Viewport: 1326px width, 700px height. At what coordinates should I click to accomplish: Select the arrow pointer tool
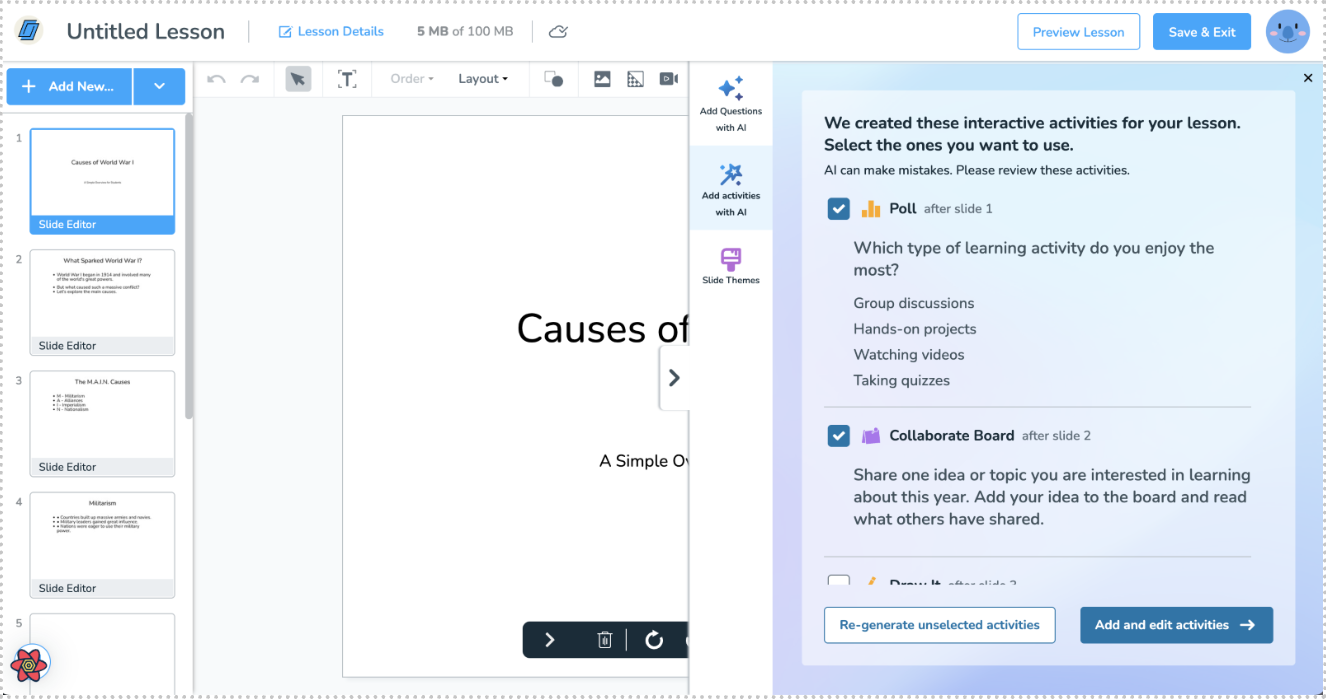click(298, 79)
